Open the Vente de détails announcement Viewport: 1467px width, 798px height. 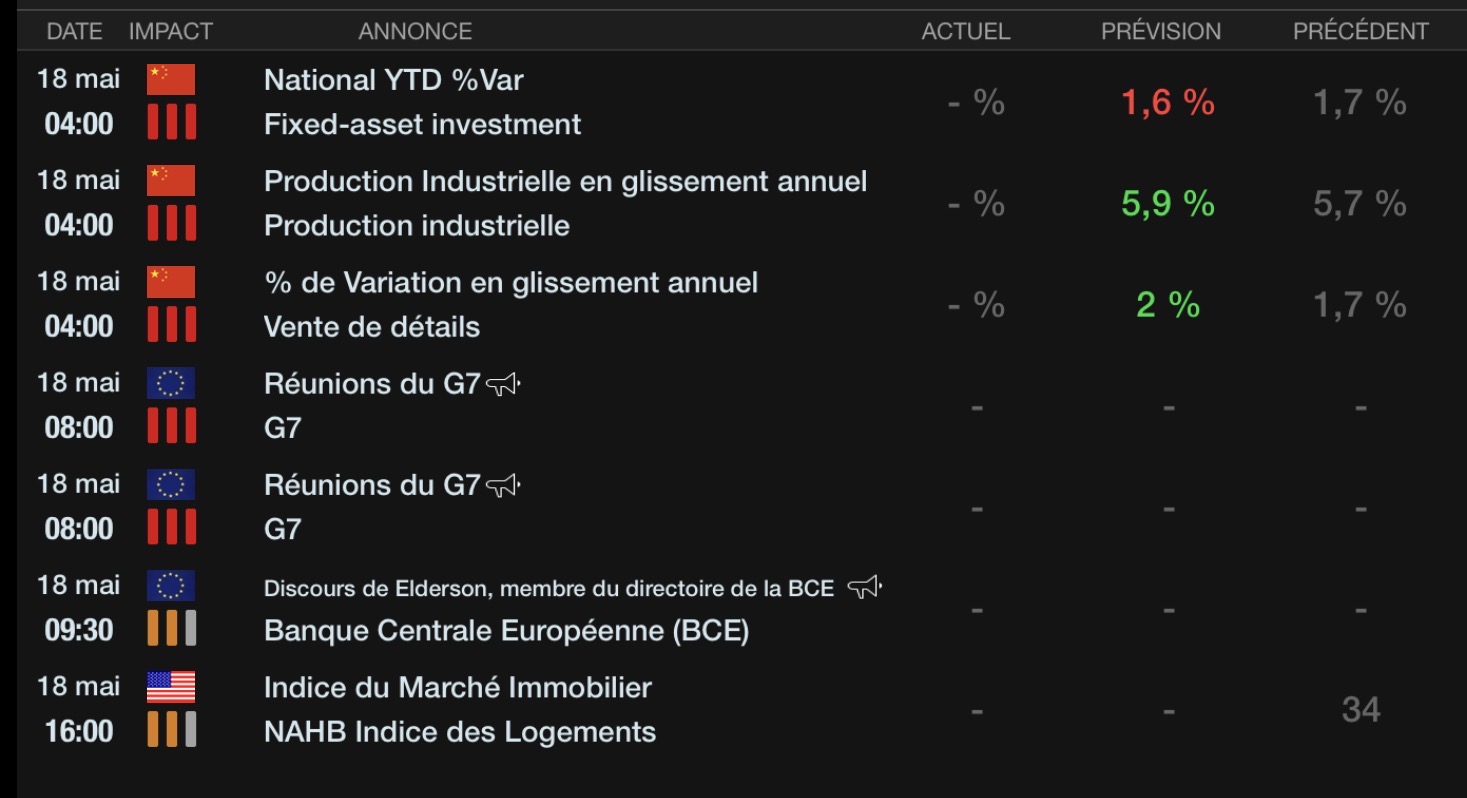tap(372, 327)
